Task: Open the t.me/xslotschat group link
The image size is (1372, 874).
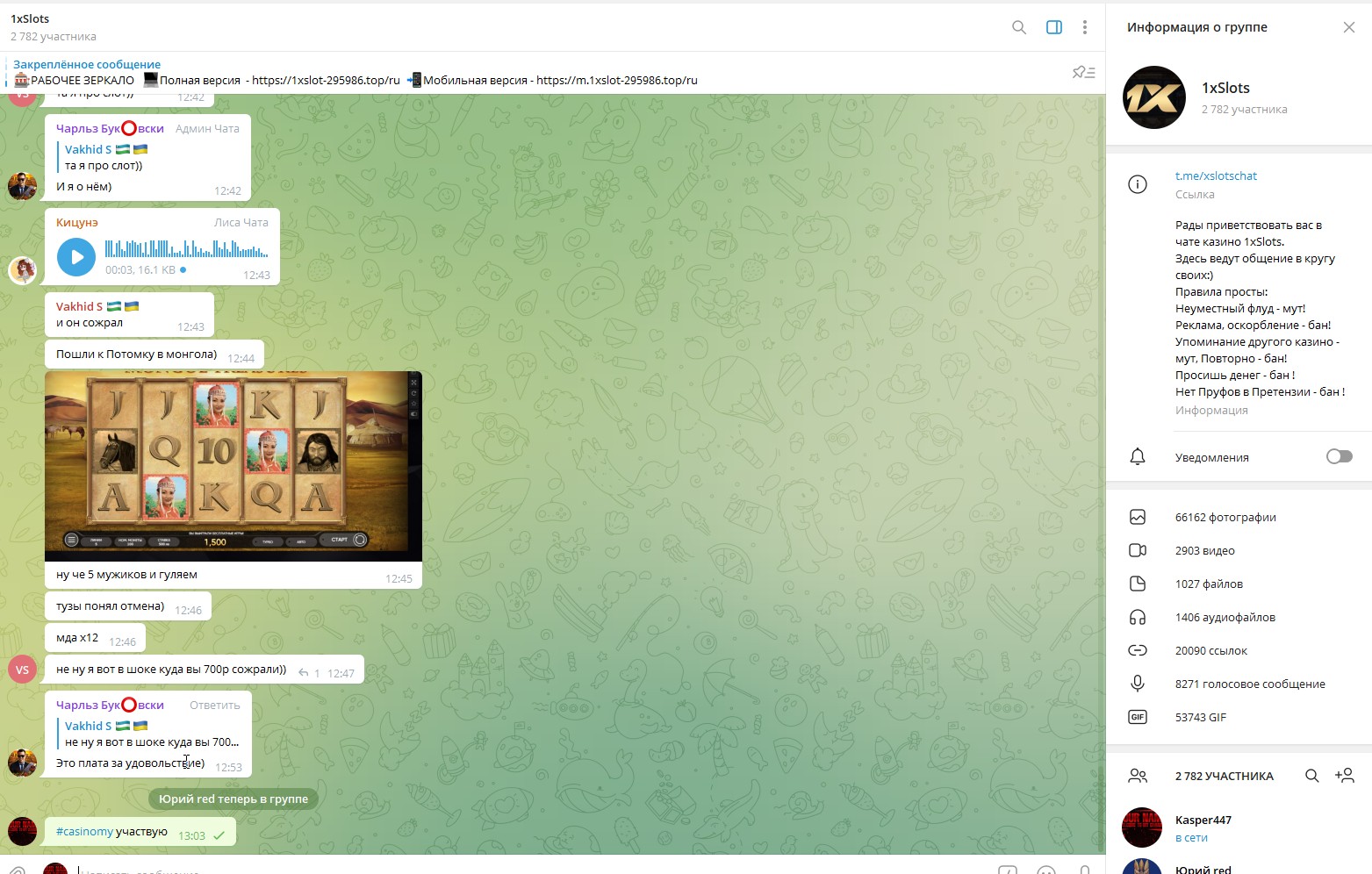Action: point(1216,176)
